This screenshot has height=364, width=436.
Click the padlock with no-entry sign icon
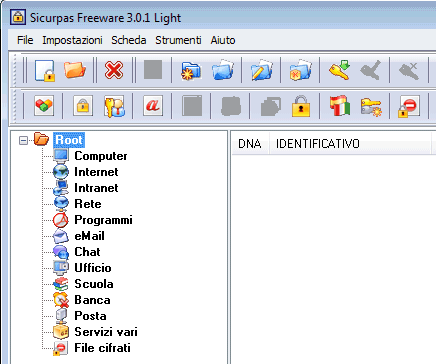[409, 107]
